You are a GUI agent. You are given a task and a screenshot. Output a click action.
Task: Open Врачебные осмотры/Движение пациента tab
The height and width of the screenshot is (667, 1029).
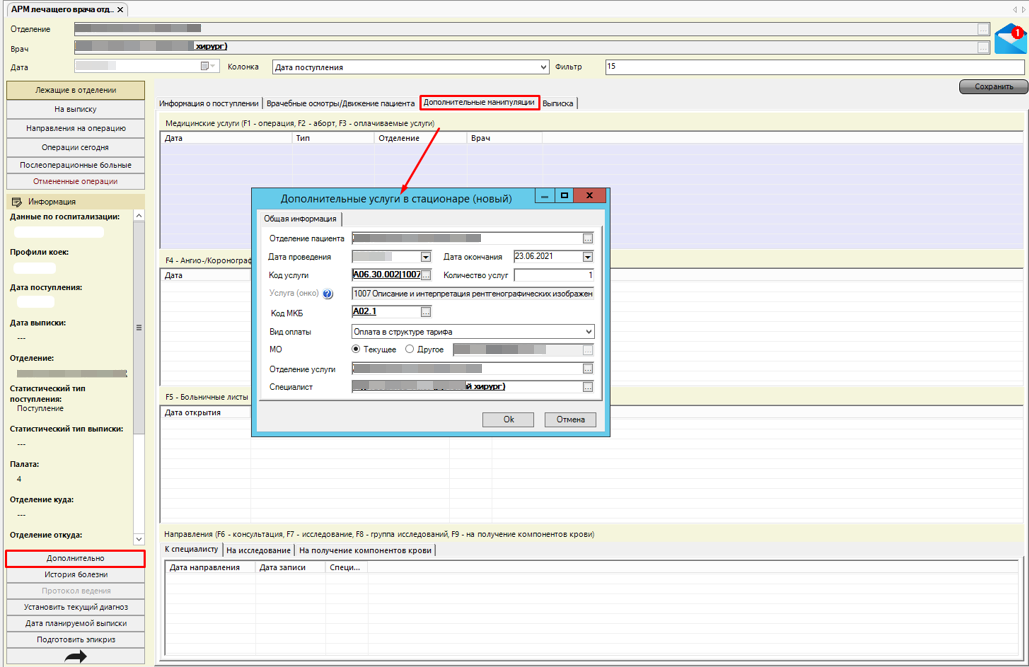pyautogui.click(x=341, y=103)
